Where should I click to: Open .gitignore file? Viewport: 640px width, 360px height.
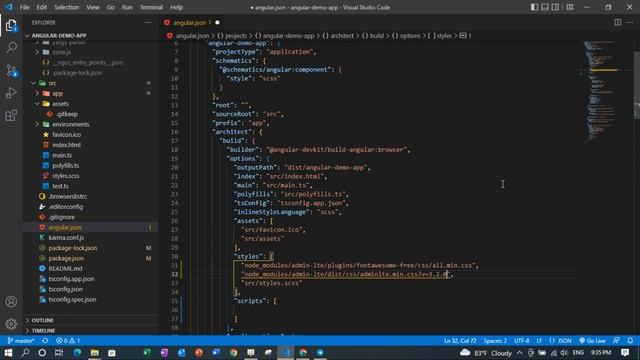point(61,217)
